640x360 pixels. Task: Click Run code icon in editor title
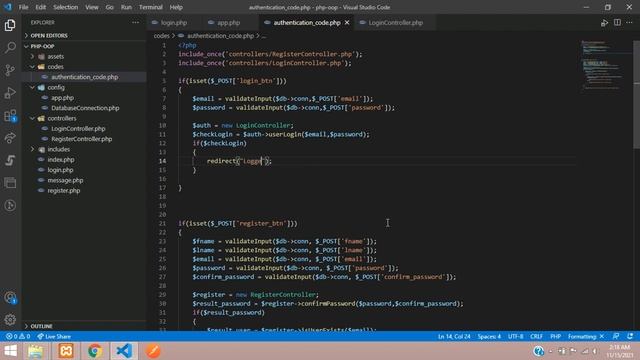[604, 23]
